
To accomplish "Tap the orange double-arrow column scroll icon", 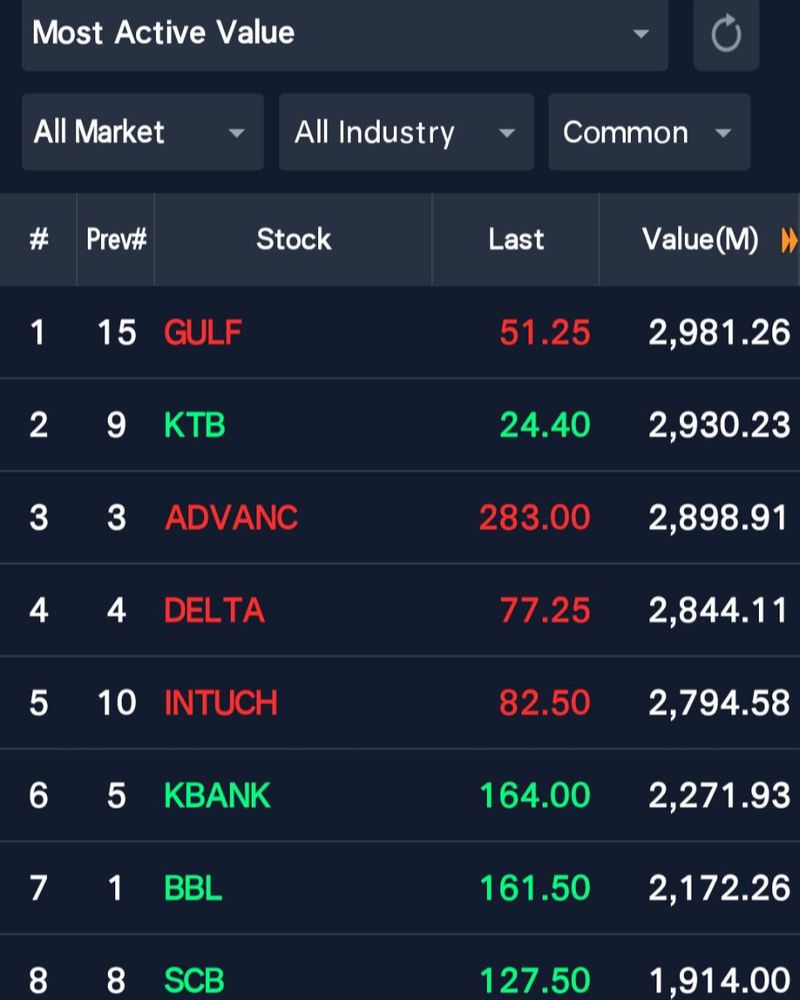I will (789, 240).
